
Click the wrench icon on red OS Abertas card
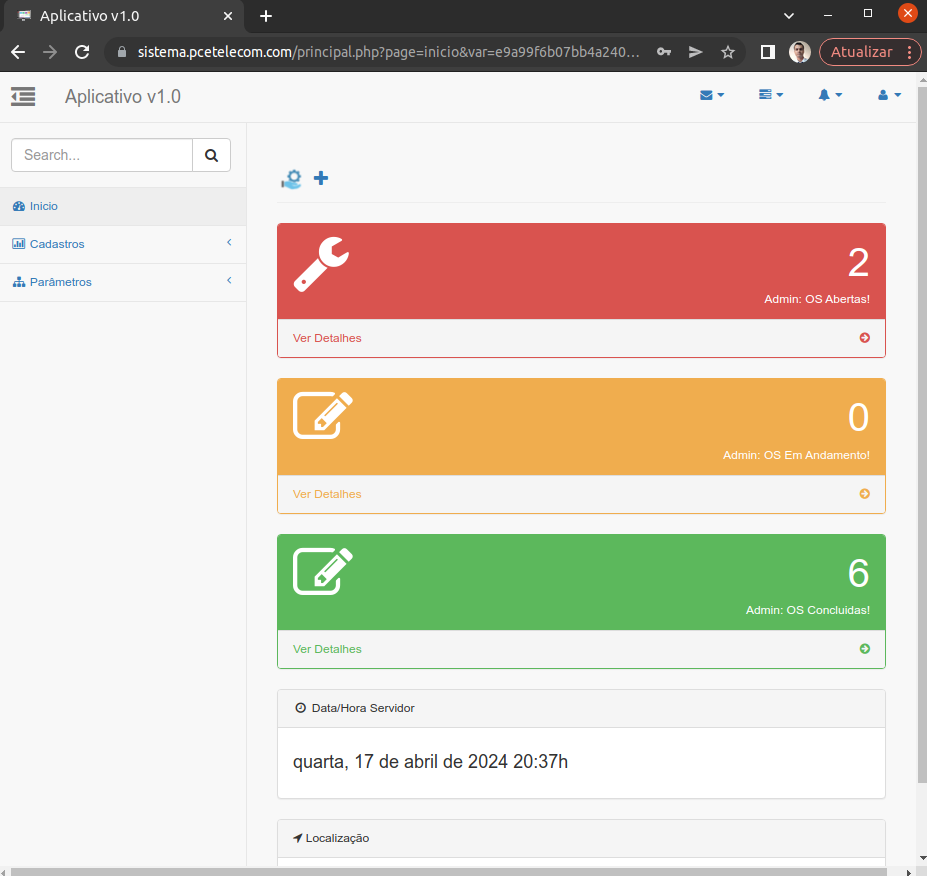point(320,263)
